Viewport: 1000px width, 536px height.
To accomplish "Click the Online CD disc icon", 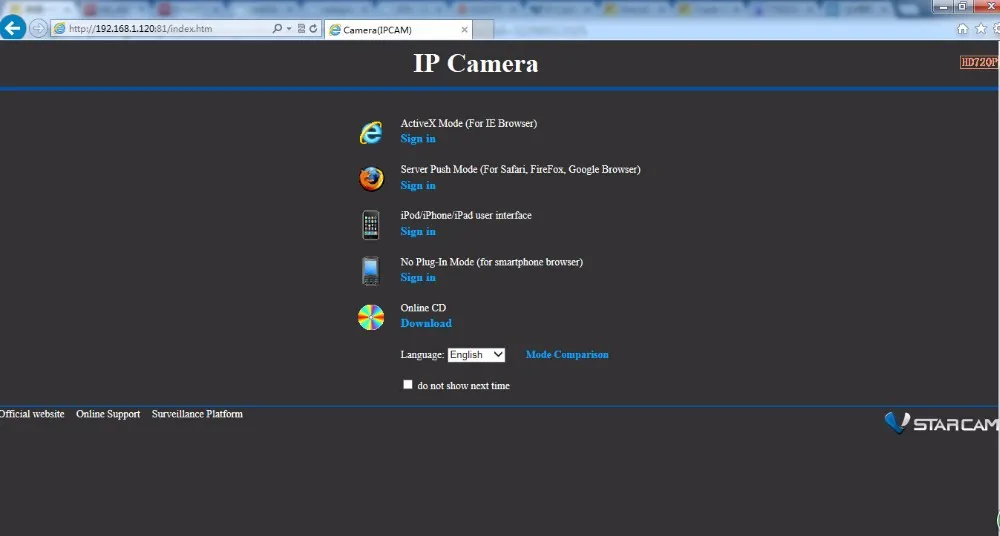I will [371, 317].
